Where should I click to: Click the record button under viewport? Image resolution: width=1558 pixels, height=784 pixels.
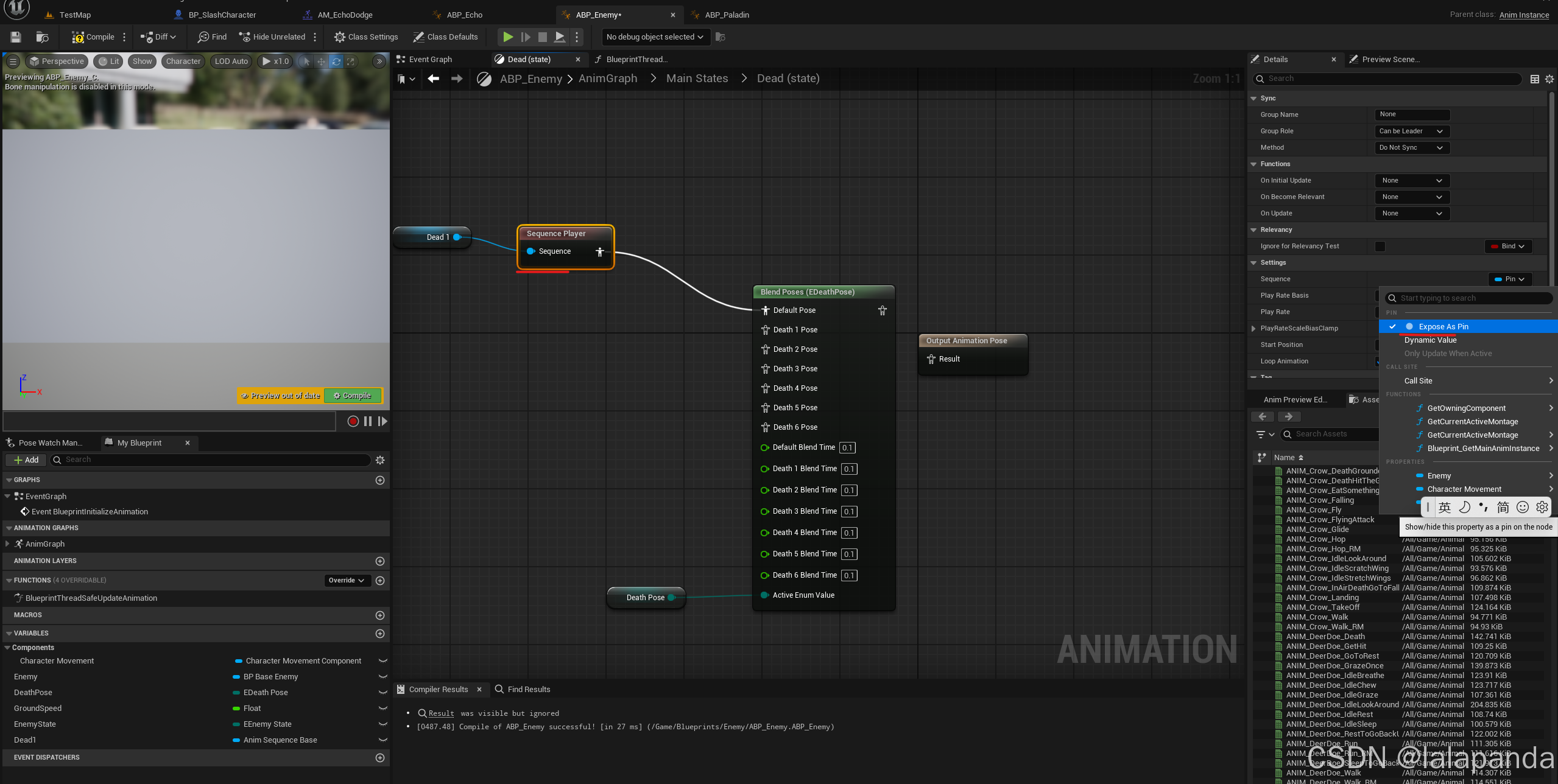coord(353,421)
